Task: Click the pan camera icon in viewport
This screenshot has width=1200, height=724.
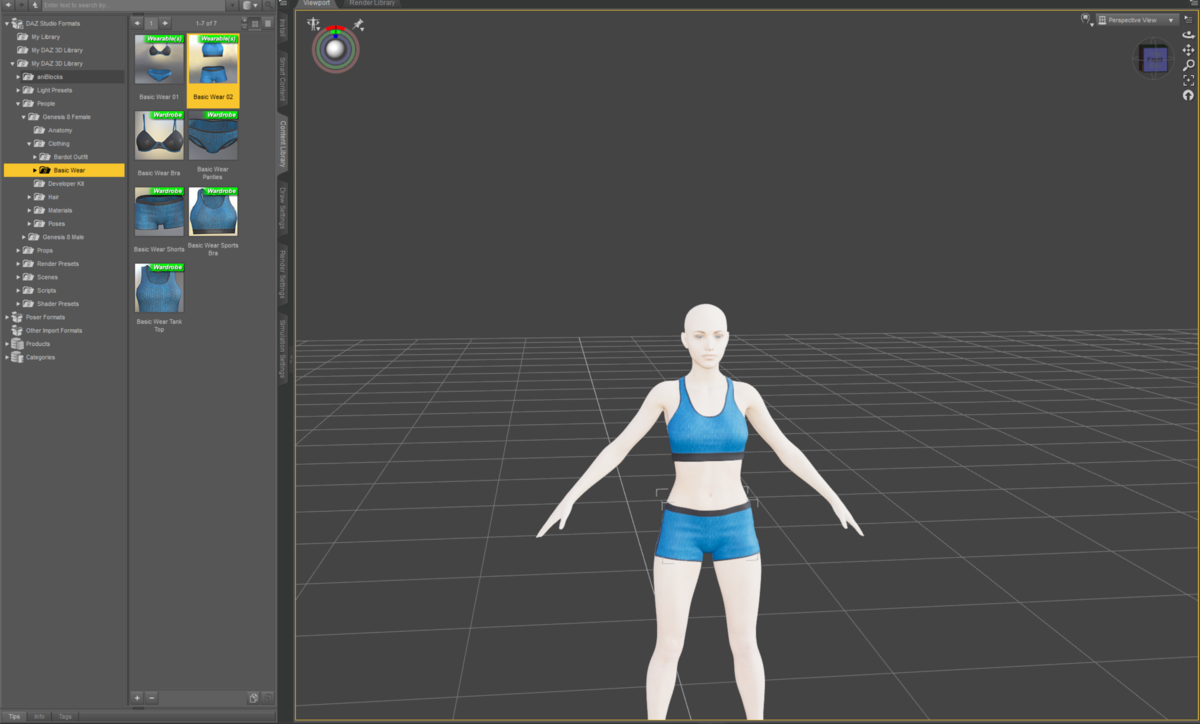Action: click(x=1188, y=49)
